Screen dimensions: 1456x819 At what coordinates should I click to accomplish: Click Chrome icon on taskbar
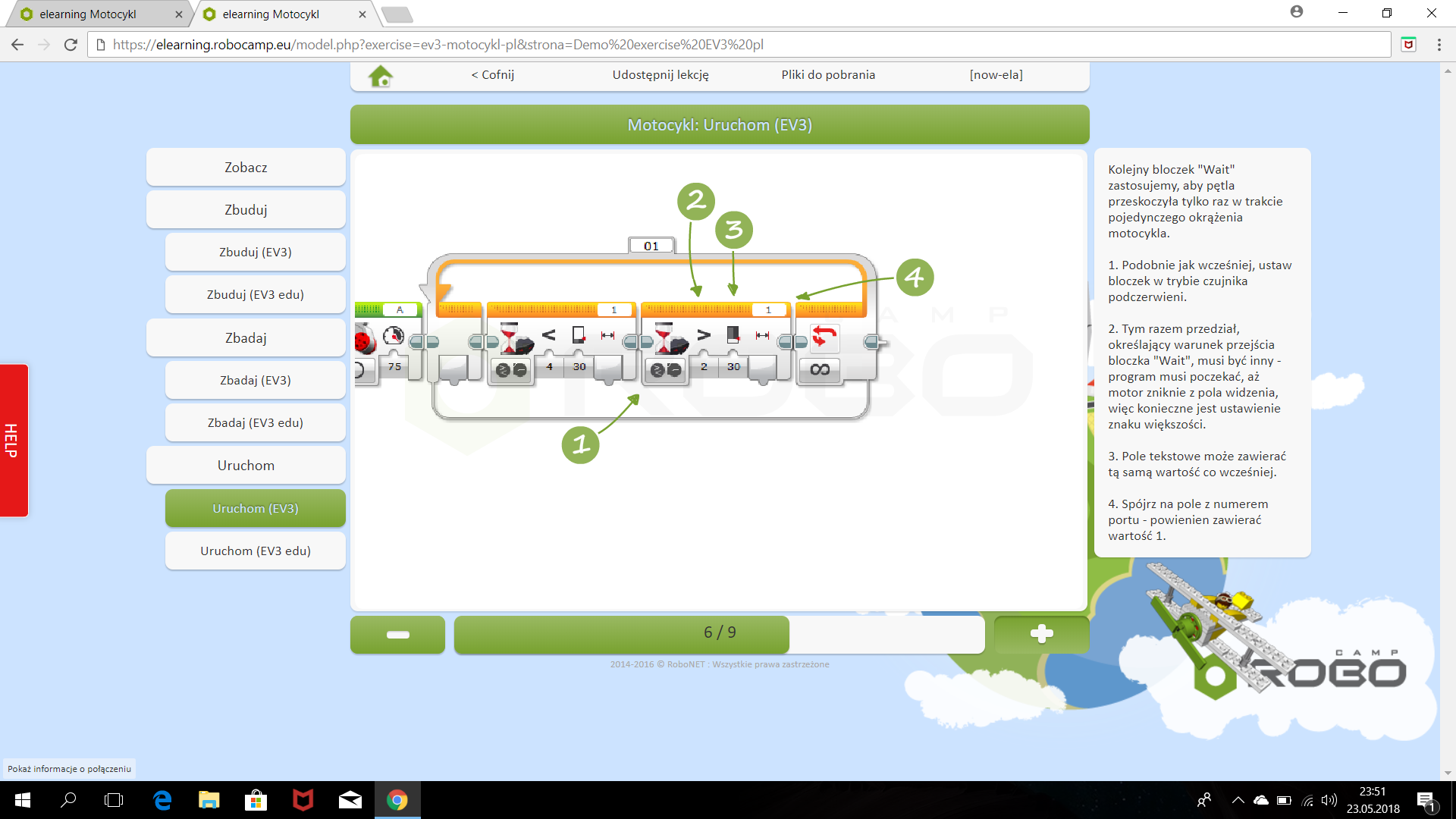[x=397, y=801]
